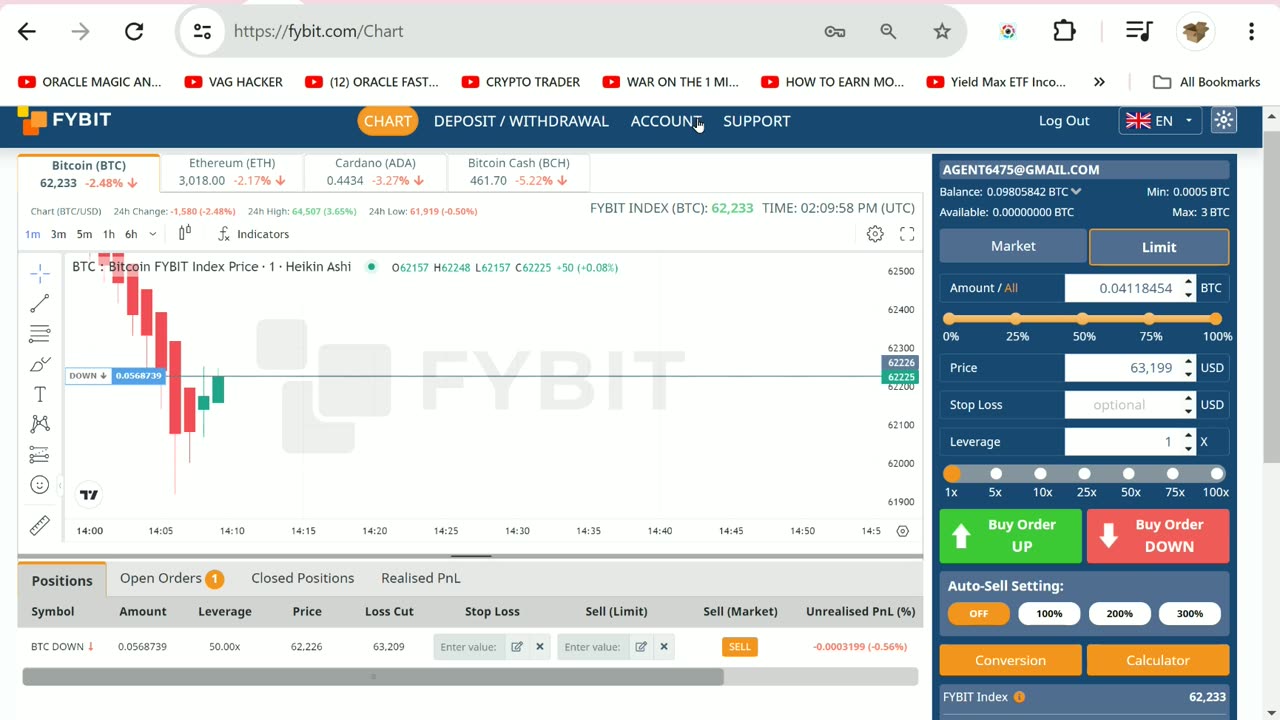Select the 3m timeframe

coord(58,234)
